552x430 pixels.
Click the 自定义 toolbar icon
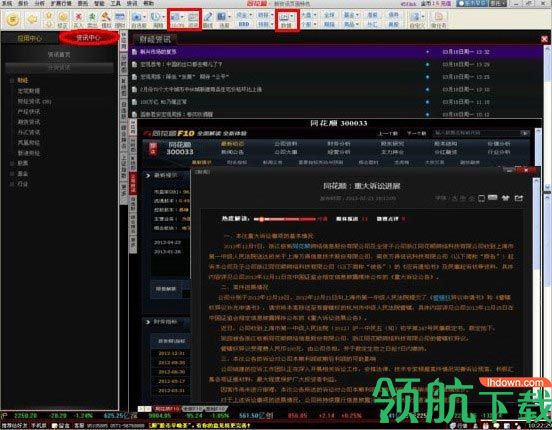click(x=418, y=20)
